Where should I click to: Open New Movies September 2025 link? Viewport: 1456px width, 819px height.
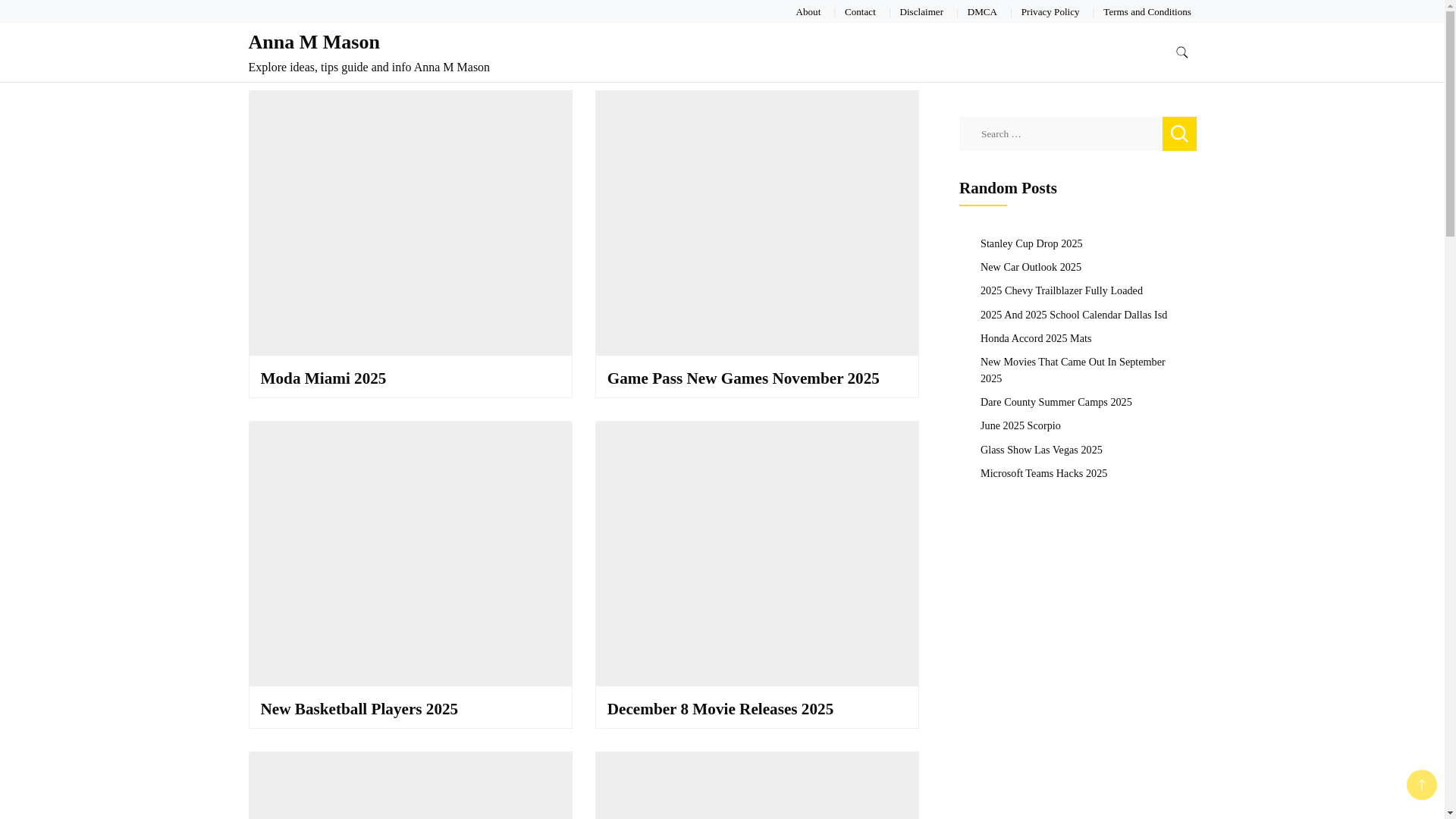click(1072, 370)
